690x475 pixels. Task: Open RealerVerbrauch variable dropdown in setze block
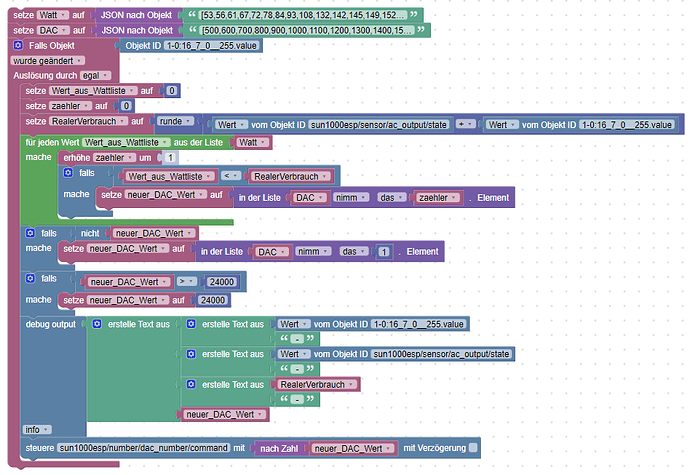pos(89,121)
